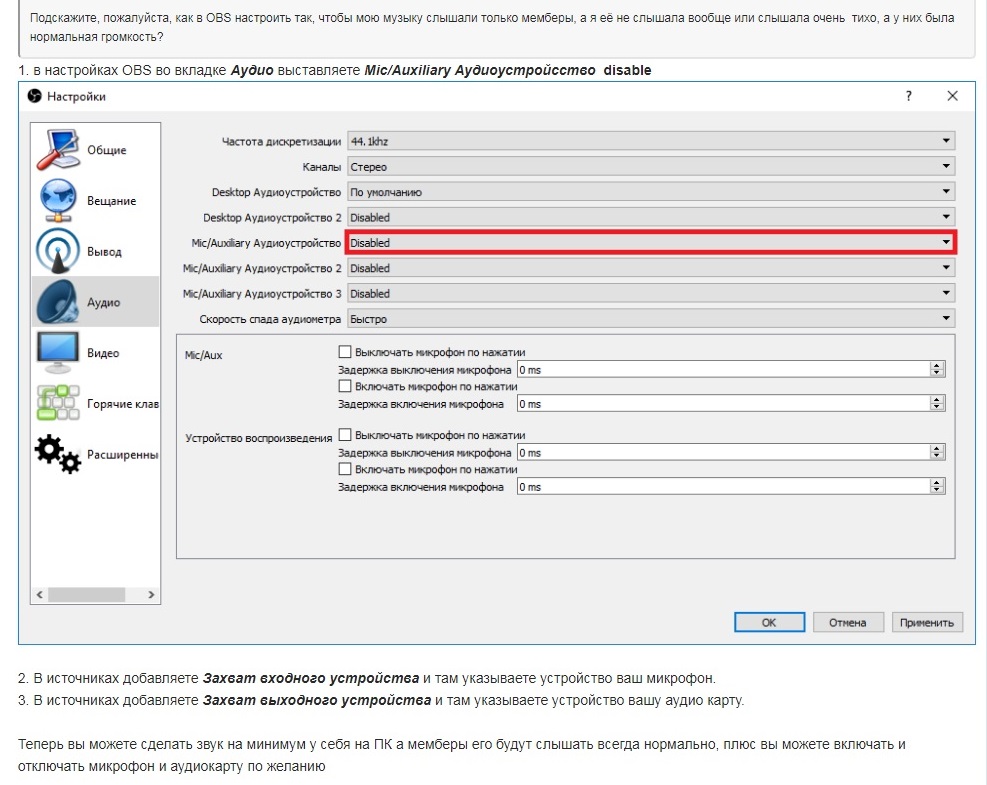Open the Видео monitor icon
This screenshot has height=785, width=987.
pos(59,353)
